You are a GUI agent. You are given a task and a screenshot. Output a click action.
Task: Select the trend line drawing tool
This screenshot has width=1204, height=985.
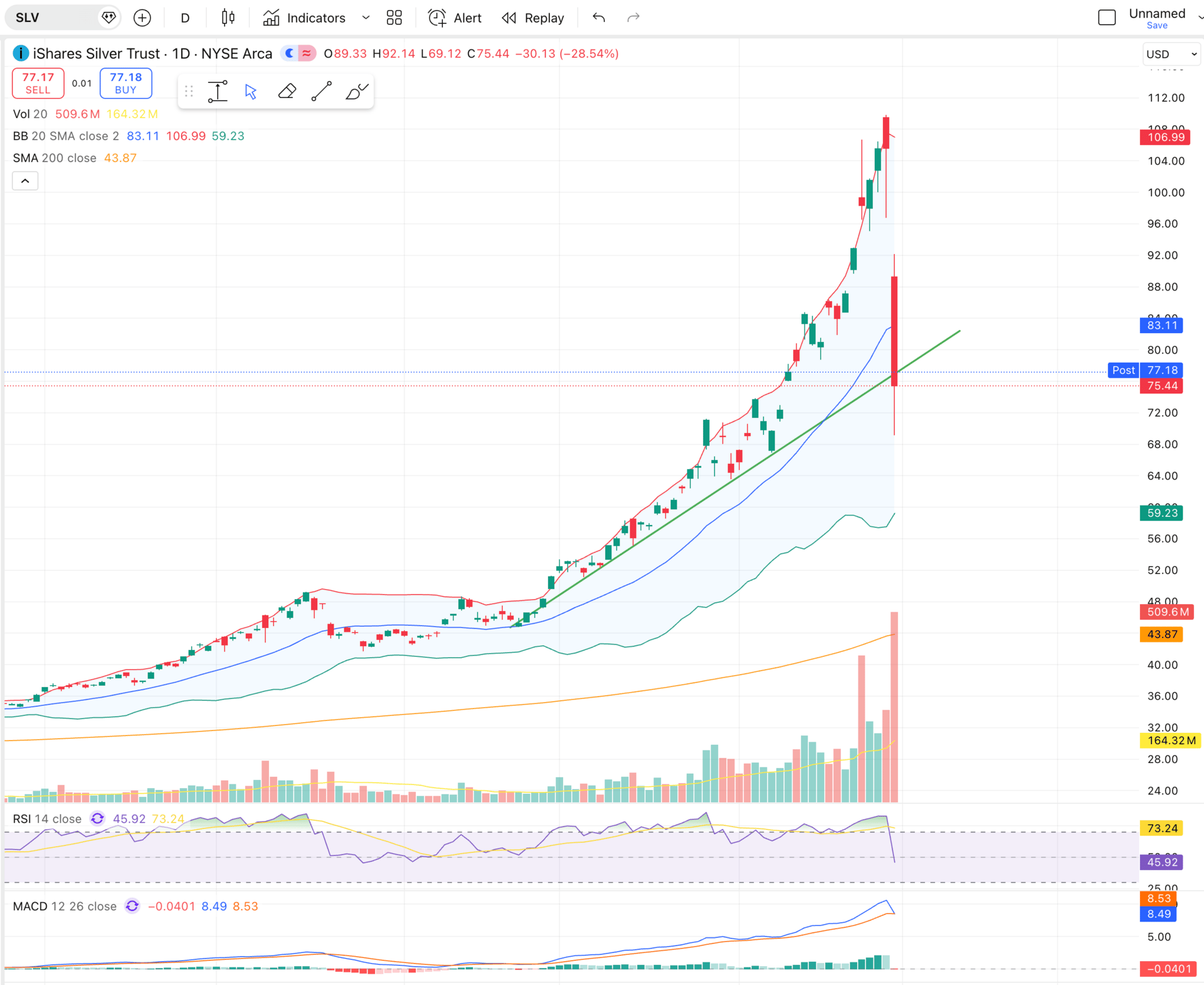(x=322, y=92)
